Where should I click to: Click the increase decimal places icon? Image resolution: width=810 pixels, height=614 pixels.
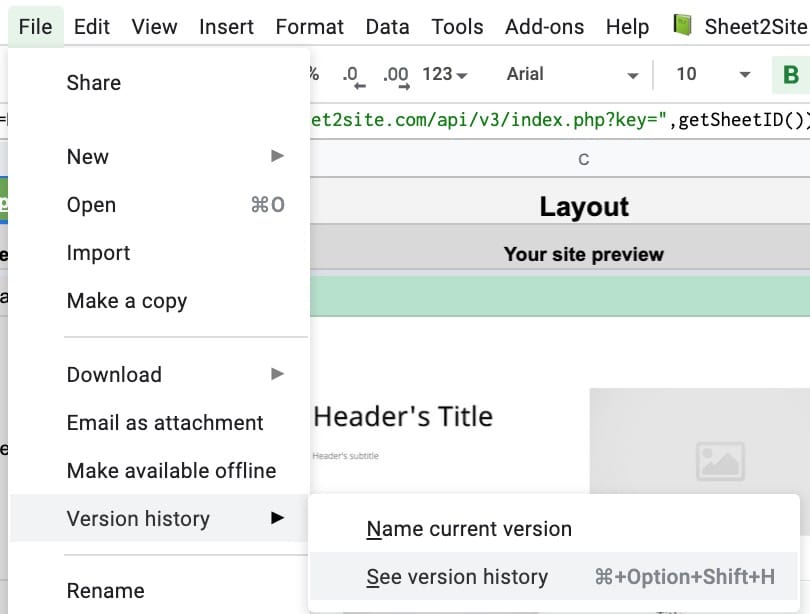click(396, 75)
